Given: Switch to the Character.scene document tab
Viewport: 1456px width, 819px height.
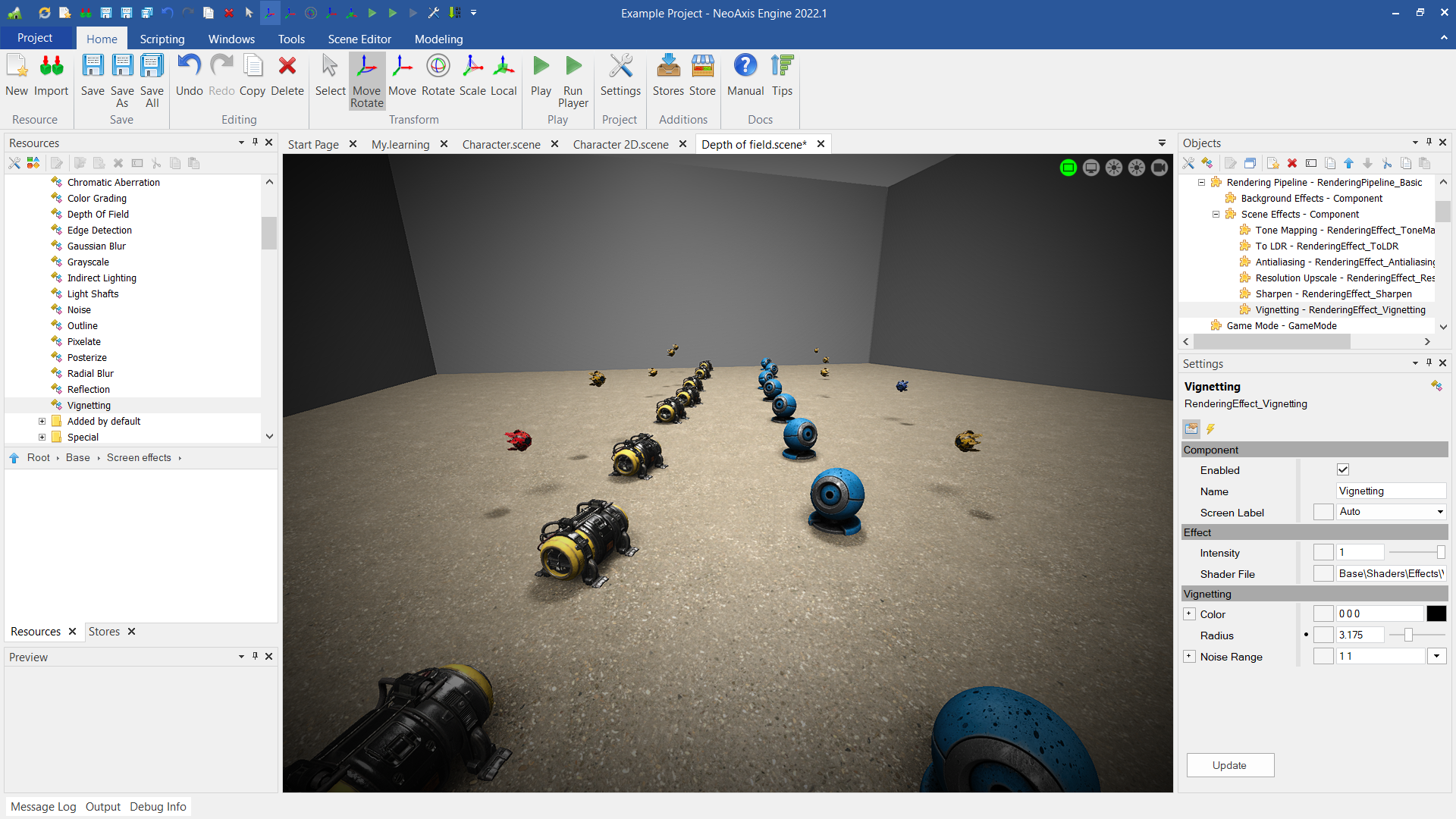Looking at the screenshot, I should (501, 144).
